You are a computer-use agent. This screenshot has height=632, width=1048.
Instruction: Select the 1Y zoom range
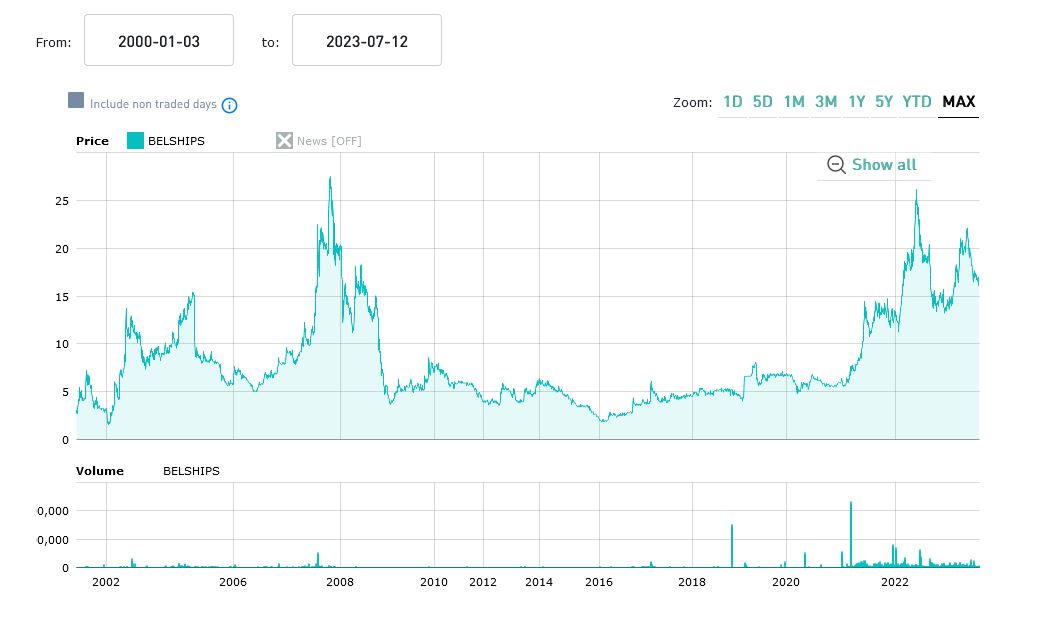(x=857, y=102)
